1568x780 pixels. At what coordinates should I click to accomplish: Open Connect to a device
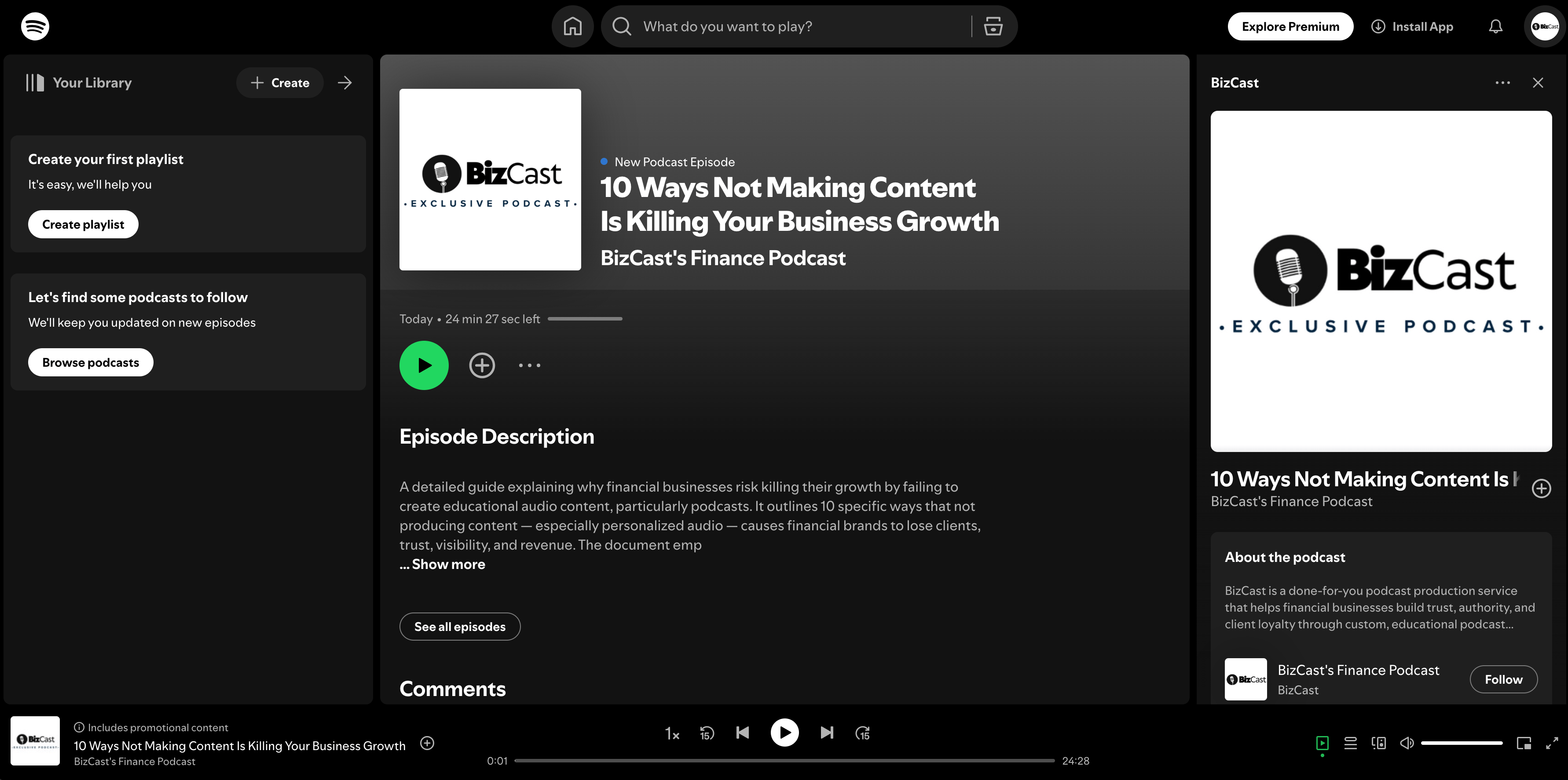[1379, 743]
